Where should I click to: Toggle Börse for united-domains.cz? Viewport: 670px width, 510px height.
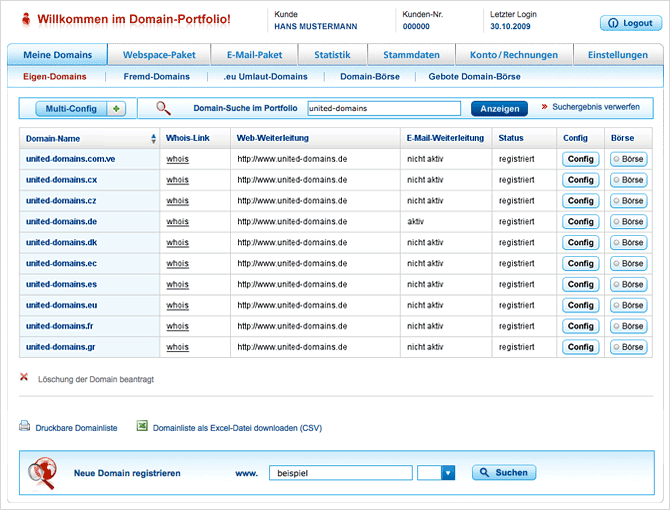(x=629, y=201)
